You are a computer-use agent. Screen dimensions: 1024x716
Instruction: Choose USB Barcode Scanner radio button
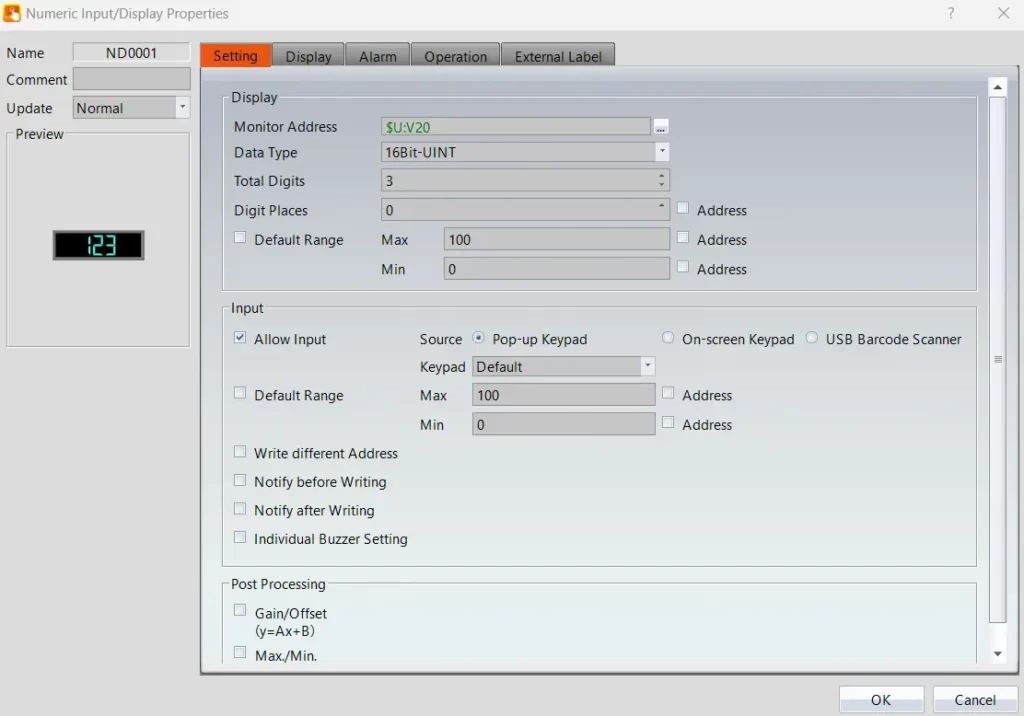point(812,339)
